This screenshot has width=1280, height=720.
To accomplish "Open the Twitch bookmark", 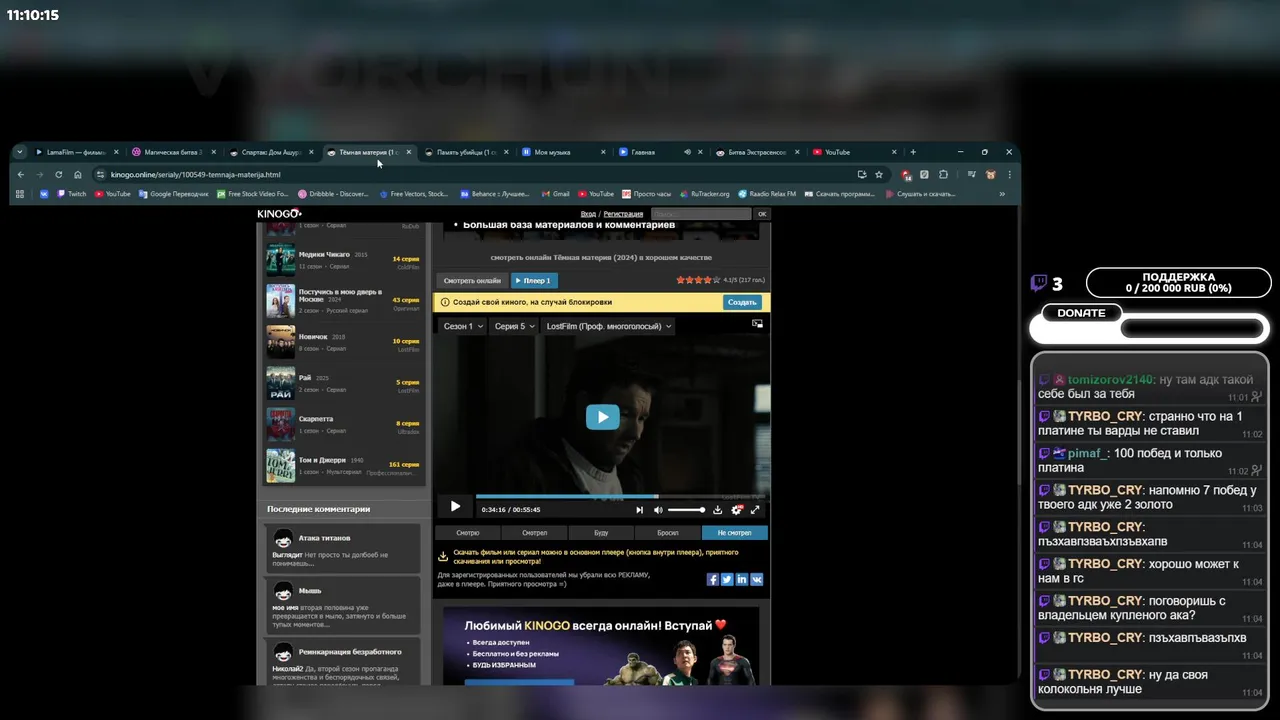I will [x=71, y=194].
